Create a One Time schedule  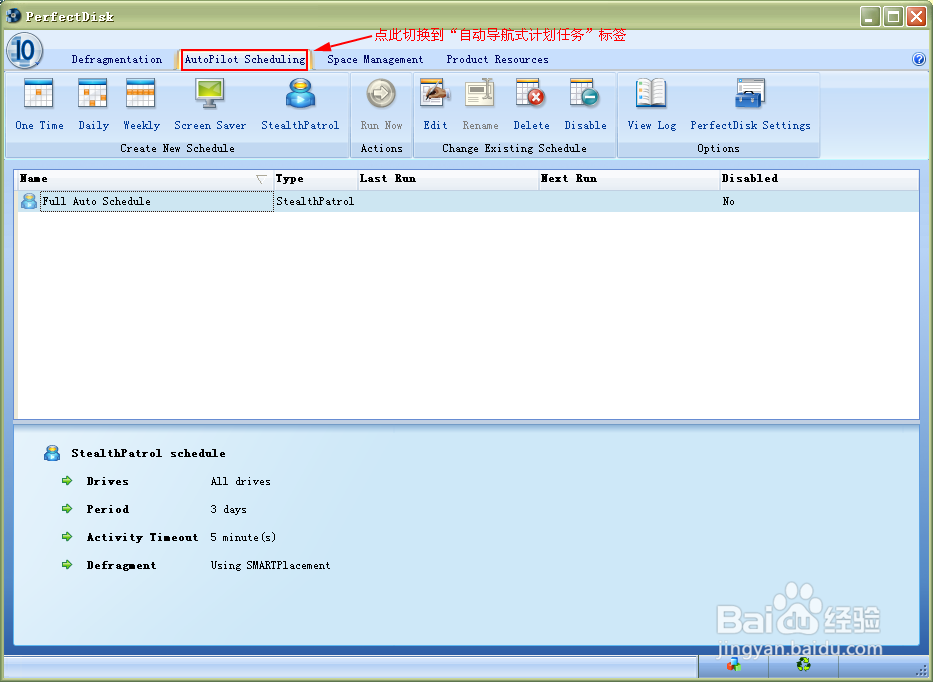(39, 105)
